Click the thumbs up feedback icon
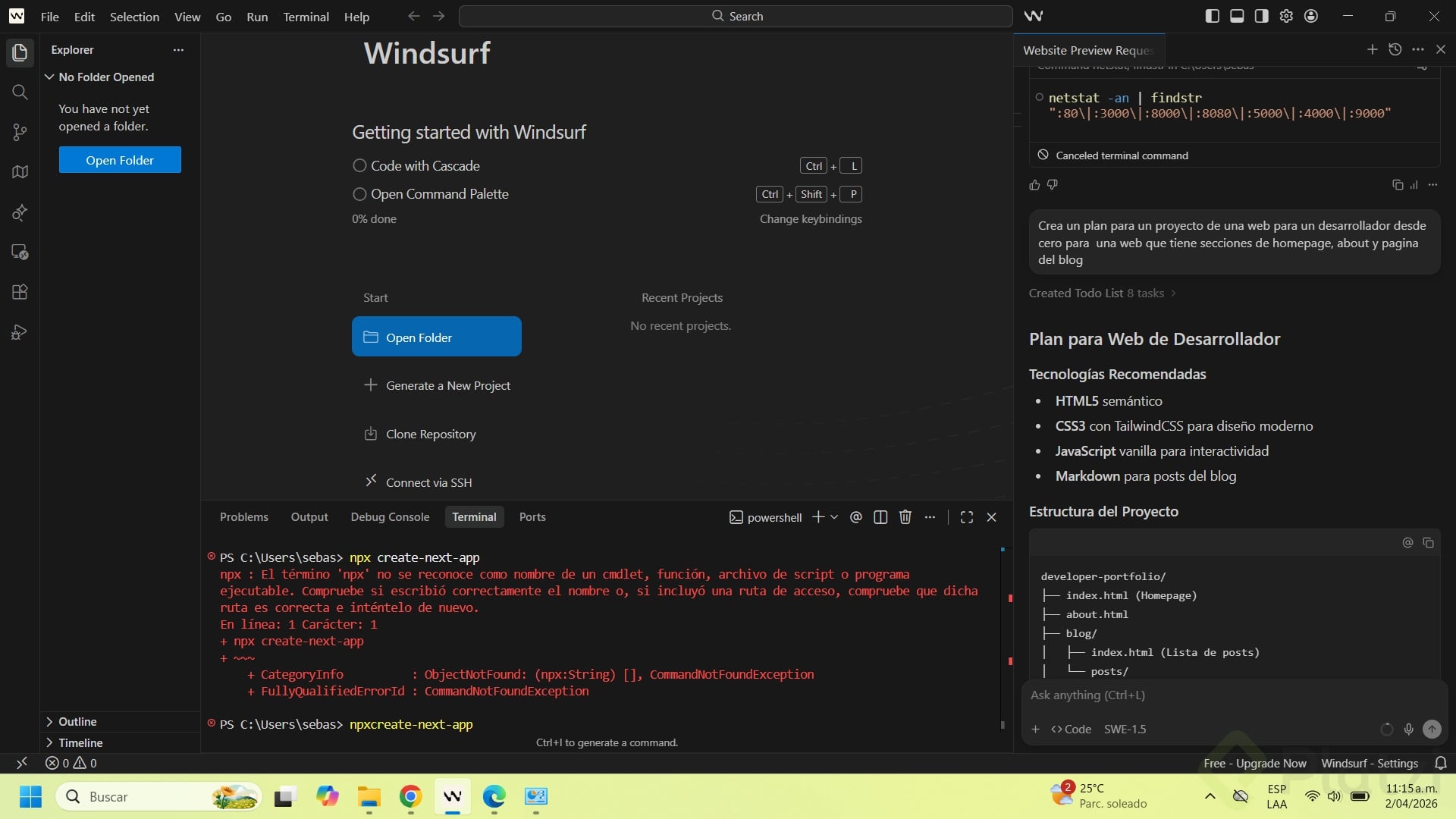 (1034, 185)
